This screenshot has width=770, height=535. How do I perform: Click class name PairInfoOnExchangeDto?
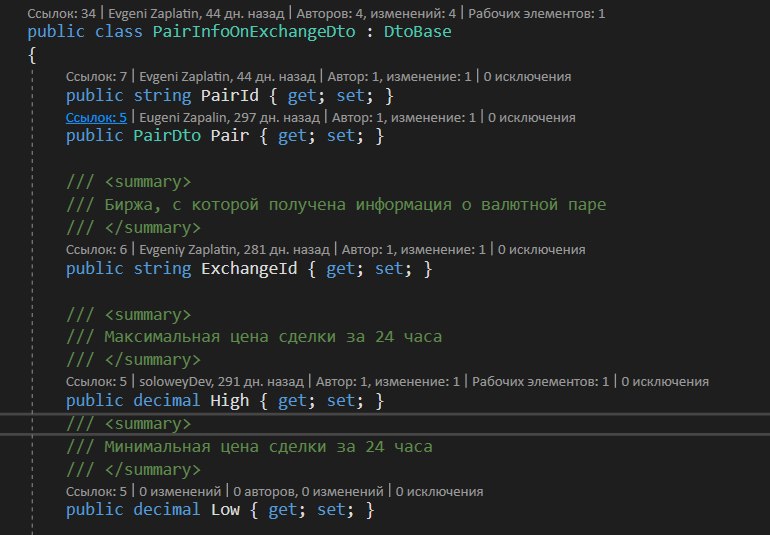[253, 32]
